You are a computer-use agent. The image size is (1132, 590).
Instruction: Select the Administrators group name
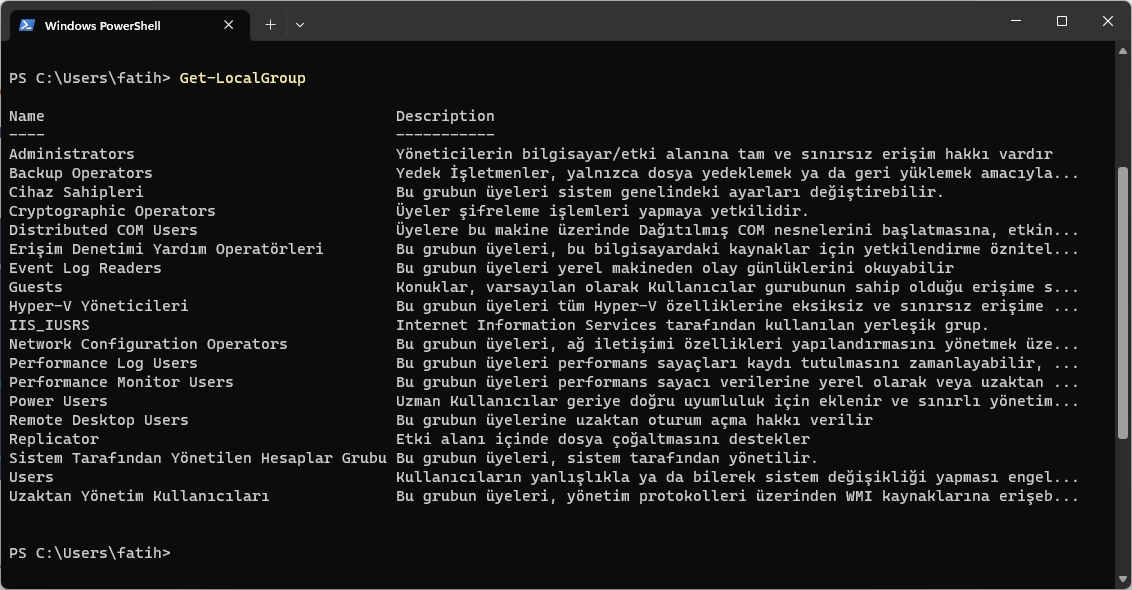tap(71, 153)
